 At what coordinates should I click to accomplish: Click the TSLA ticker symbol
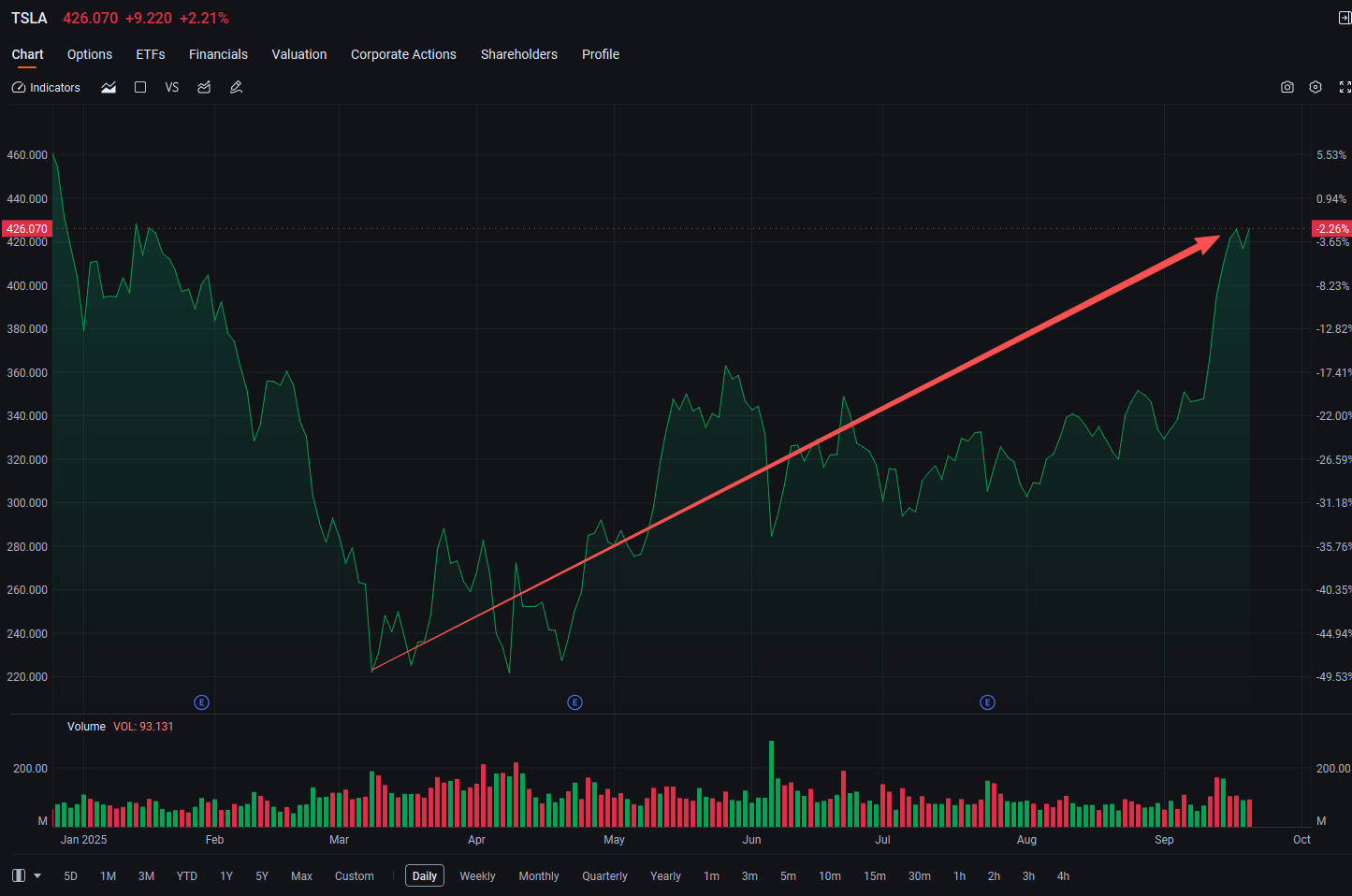29,18
